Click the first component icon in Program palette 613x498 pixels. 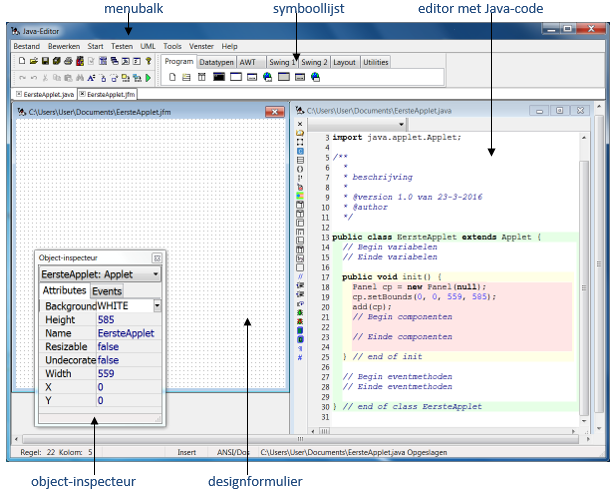(172, 77)
